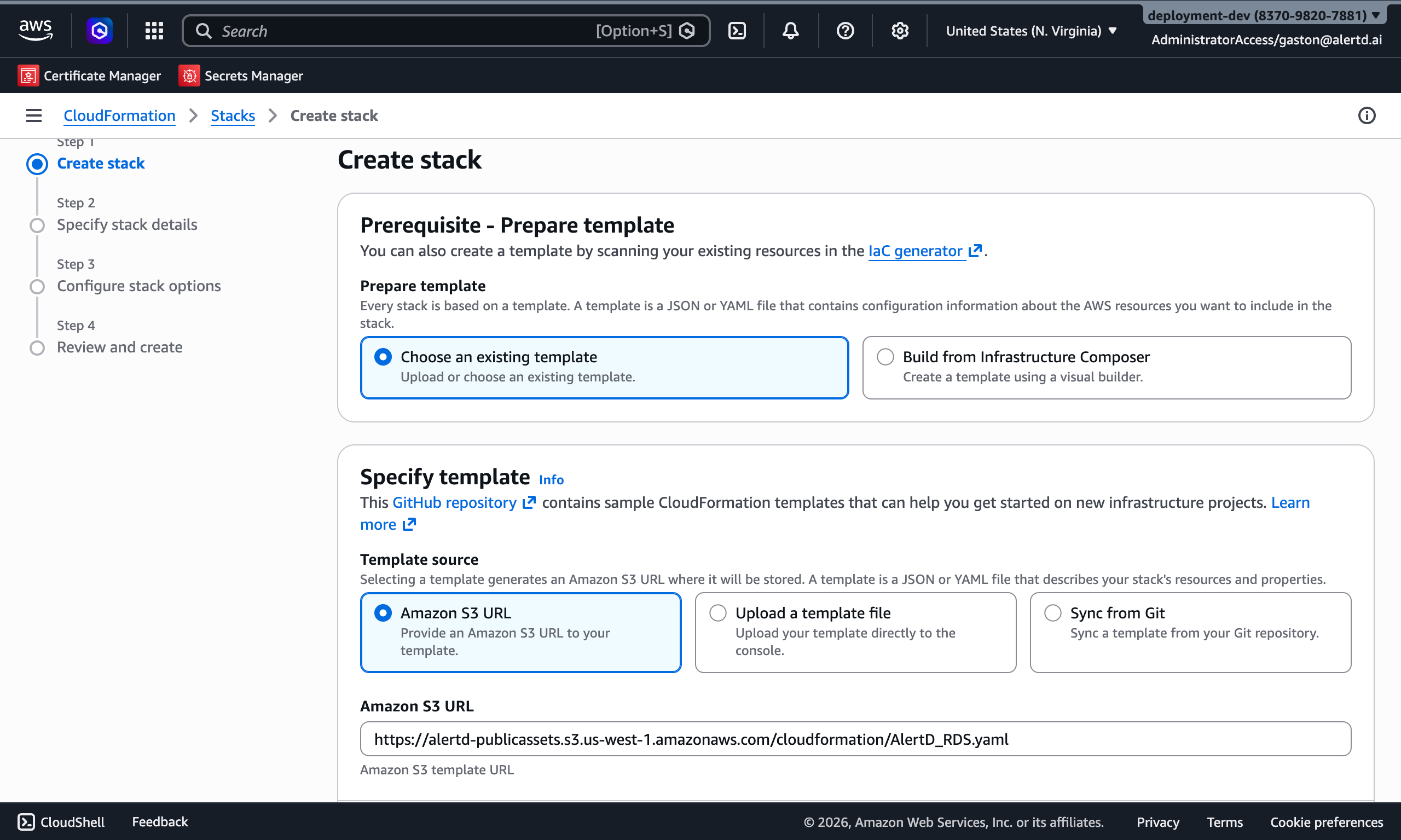Select Upload a template file radio
1401x840 pixels.
coord(718,613)
